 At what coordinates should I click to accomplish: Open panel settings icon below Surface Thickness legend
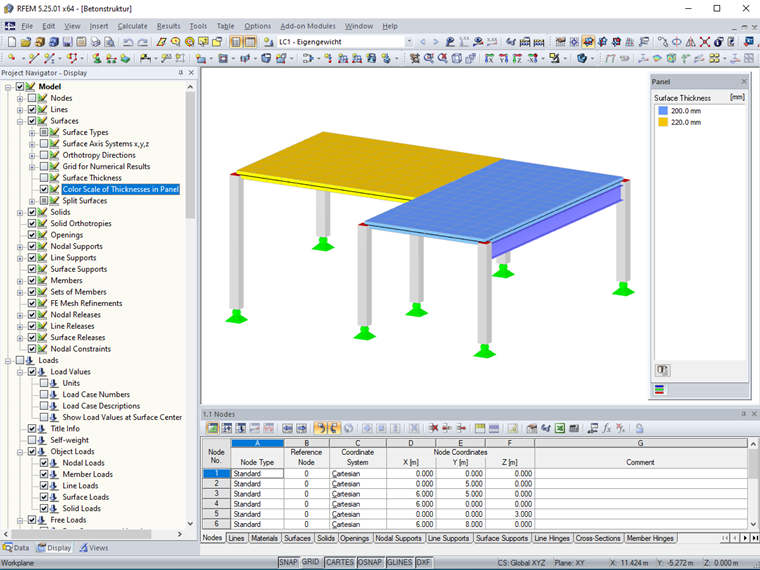point(663,370)
